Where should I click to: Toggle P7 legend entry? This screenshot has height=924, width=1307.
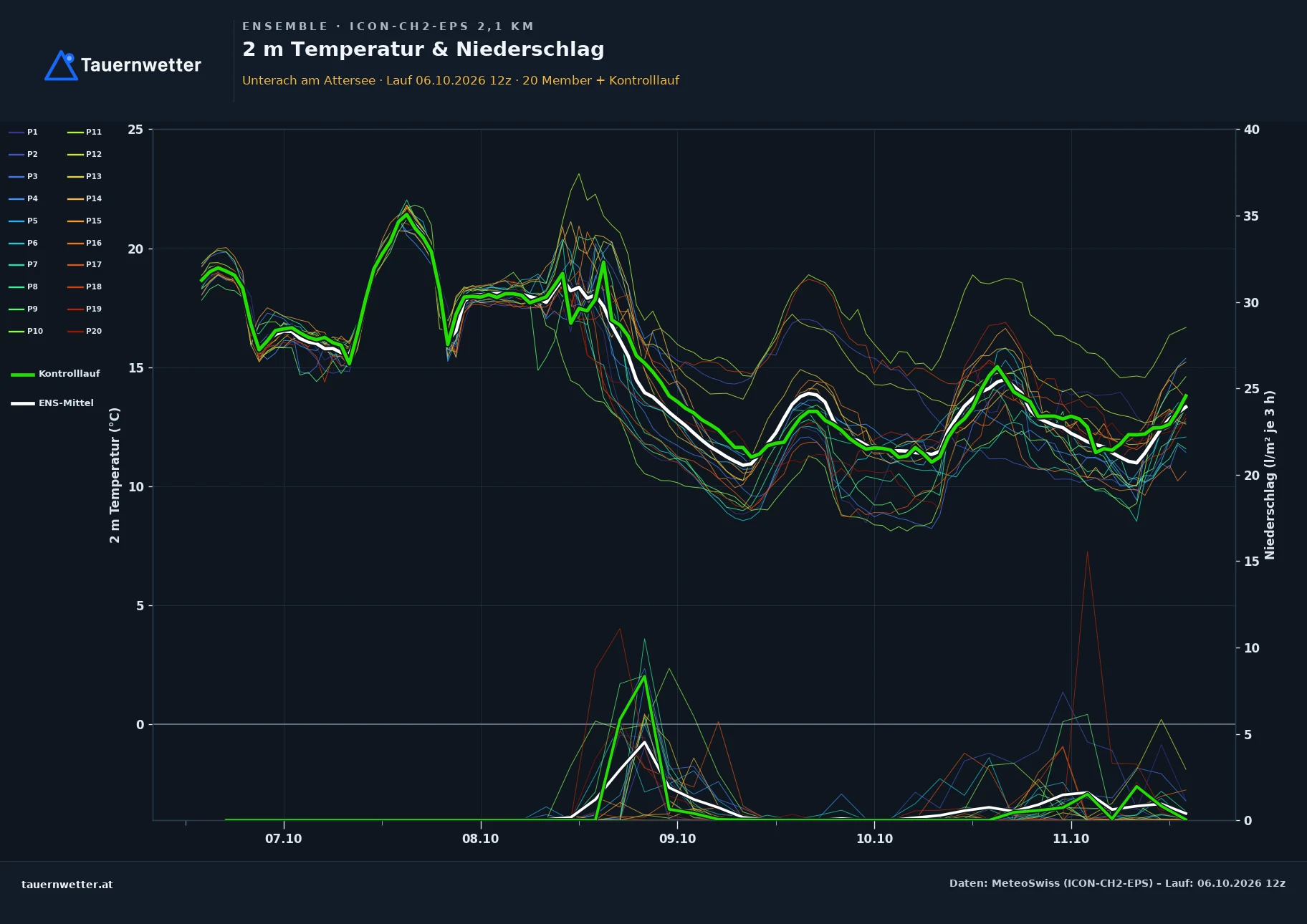[x=23, y=264]
